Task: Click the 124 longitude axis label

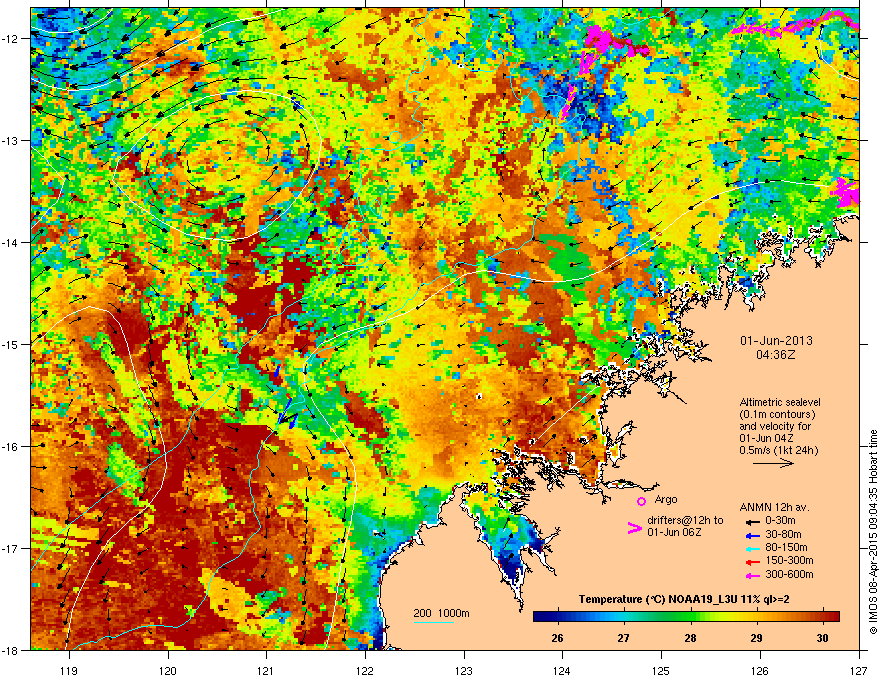Action: (x=562, y=670)
